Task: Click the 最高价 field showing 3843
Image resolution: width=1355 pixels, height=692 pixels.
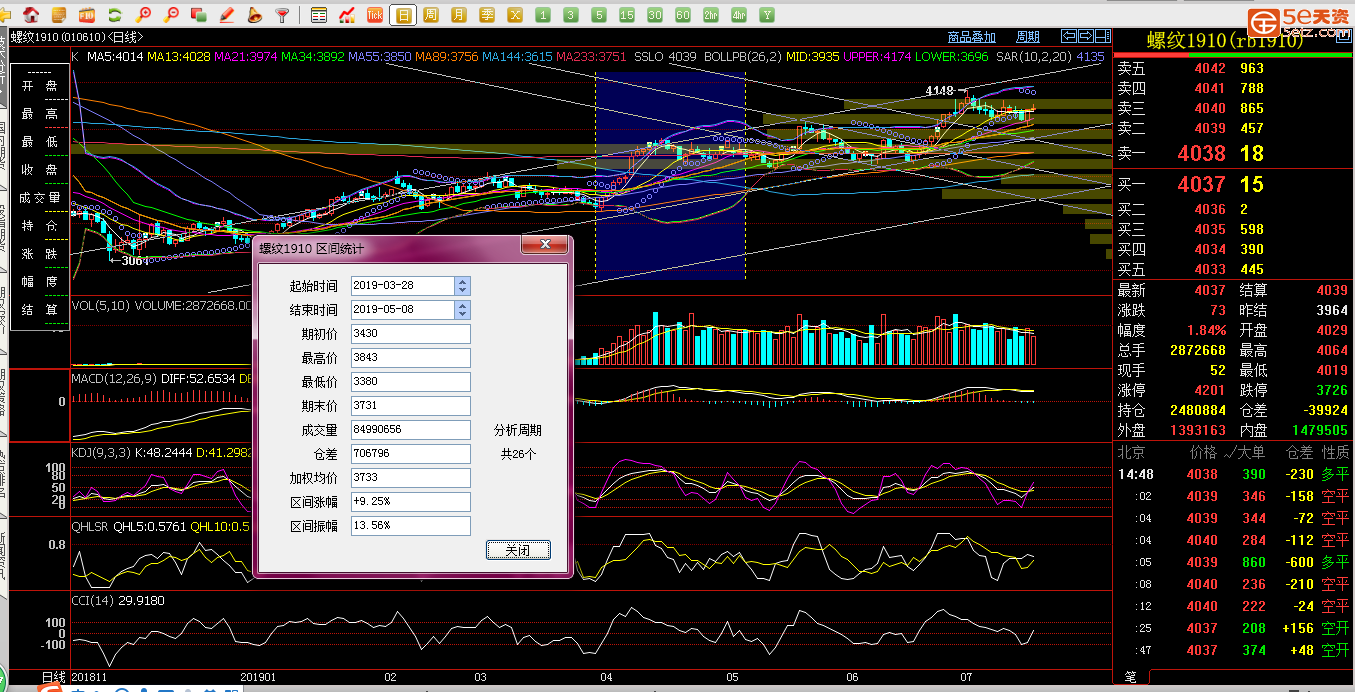Action: tap(411, 358)
